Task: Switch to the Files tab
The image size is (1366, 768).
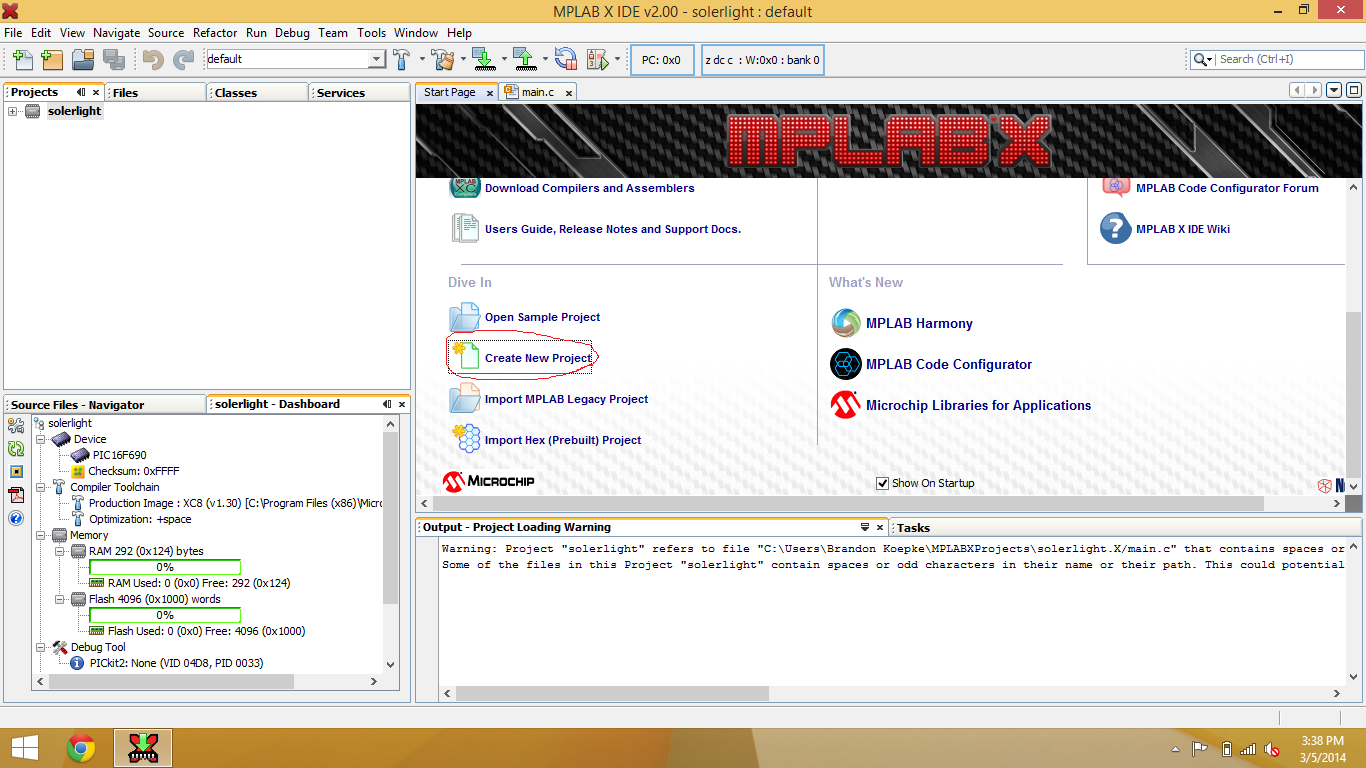Action: pos(157,92)
